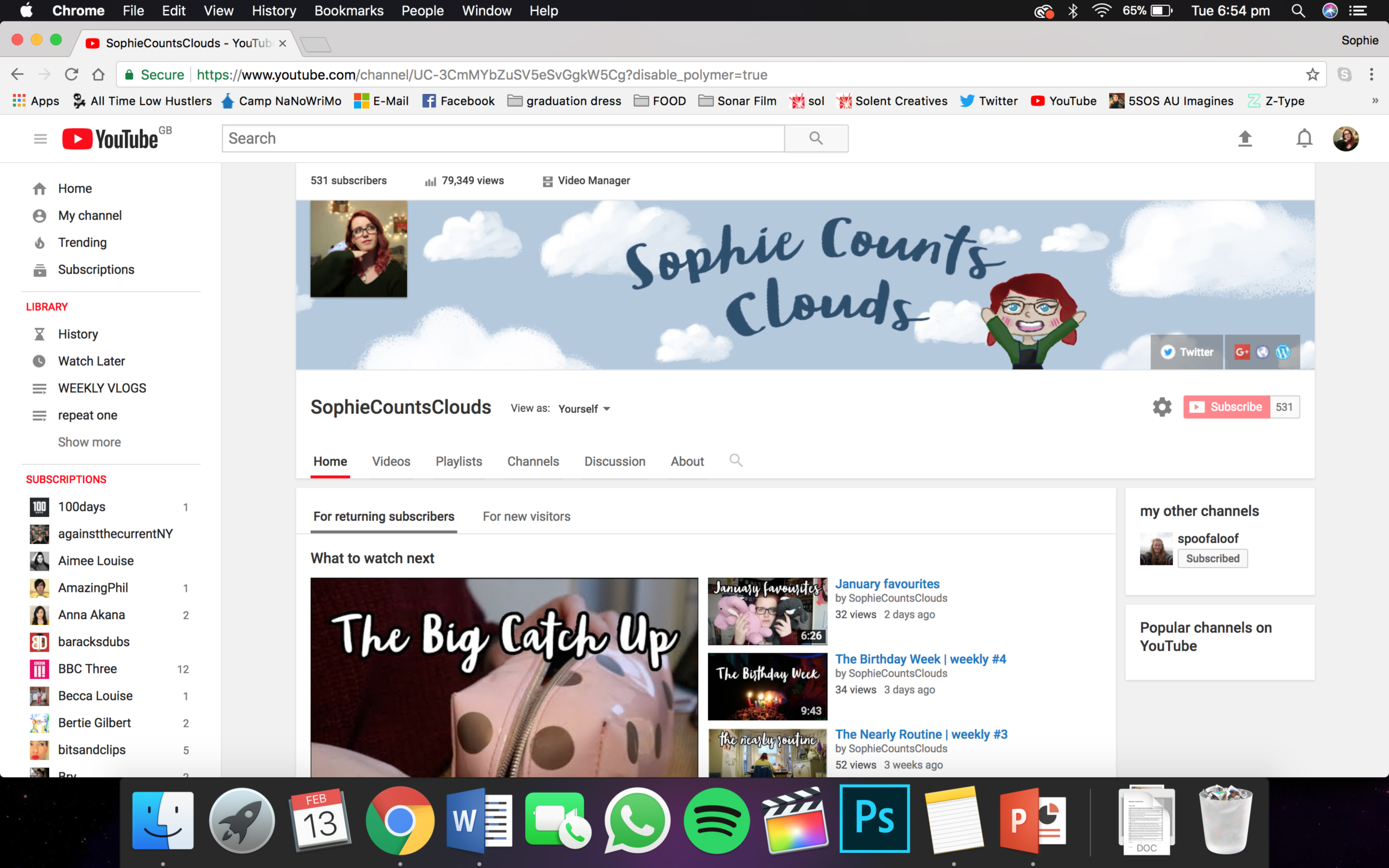Open the Sonar Film bookmark folder
Viewport: 1389px width, 868px height.
tap(737, 101)
